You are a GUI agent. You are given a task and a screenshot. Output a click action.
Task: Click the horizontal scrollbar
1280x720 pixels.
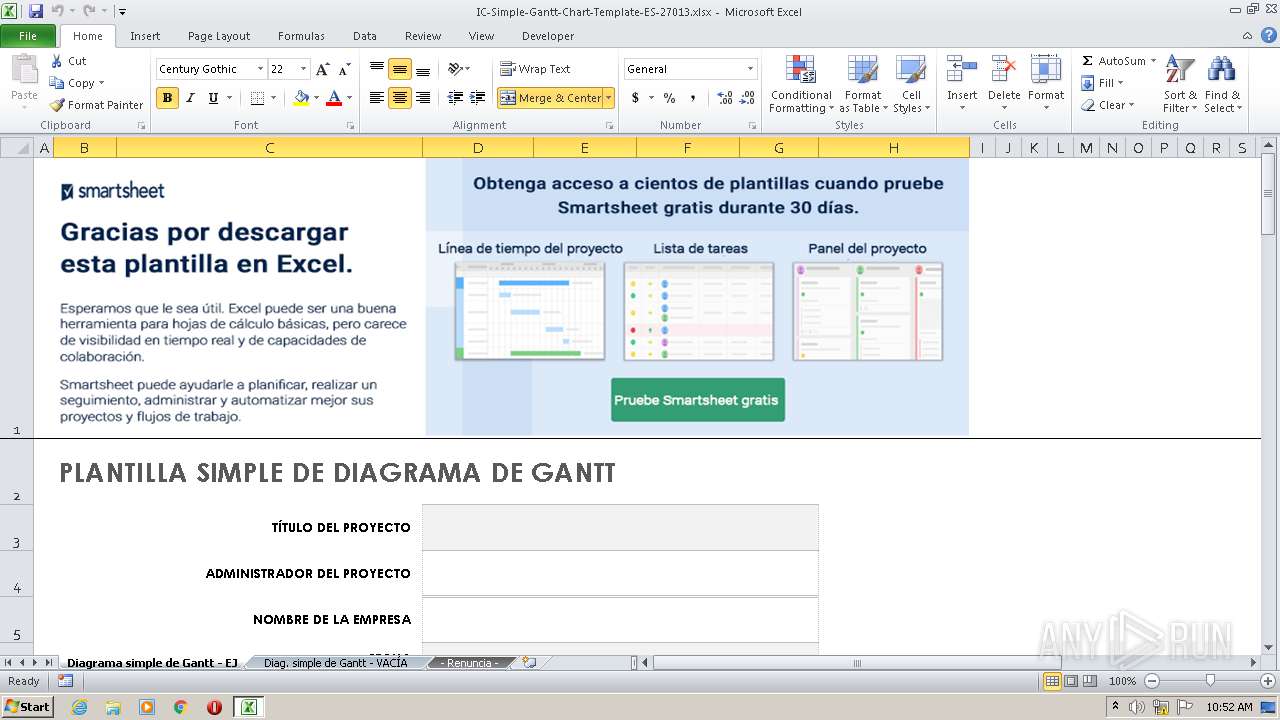click(856, 663)
